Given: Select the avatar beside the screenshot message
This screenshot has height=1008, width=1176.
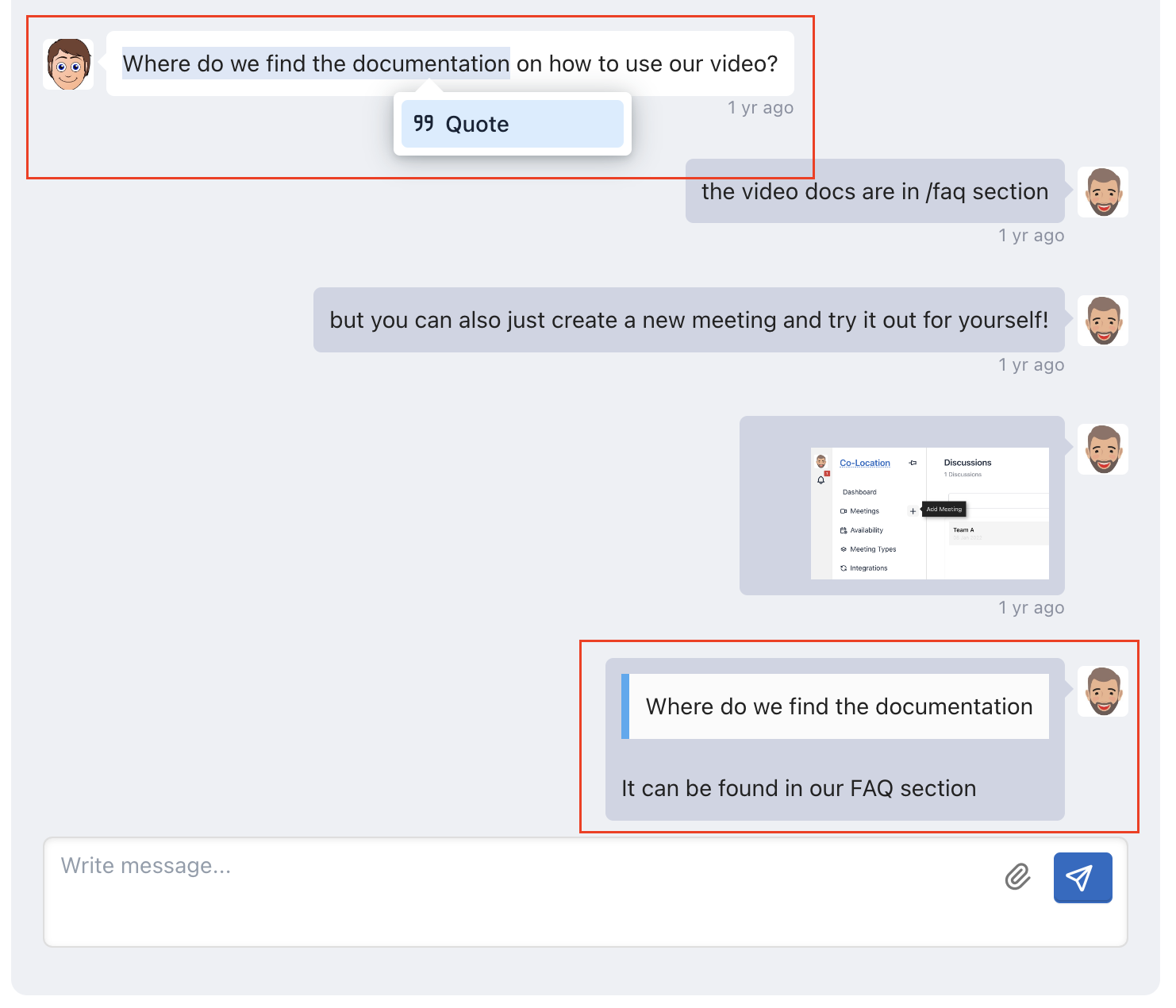Looking at the screenshot, I should click(1102, 449).
